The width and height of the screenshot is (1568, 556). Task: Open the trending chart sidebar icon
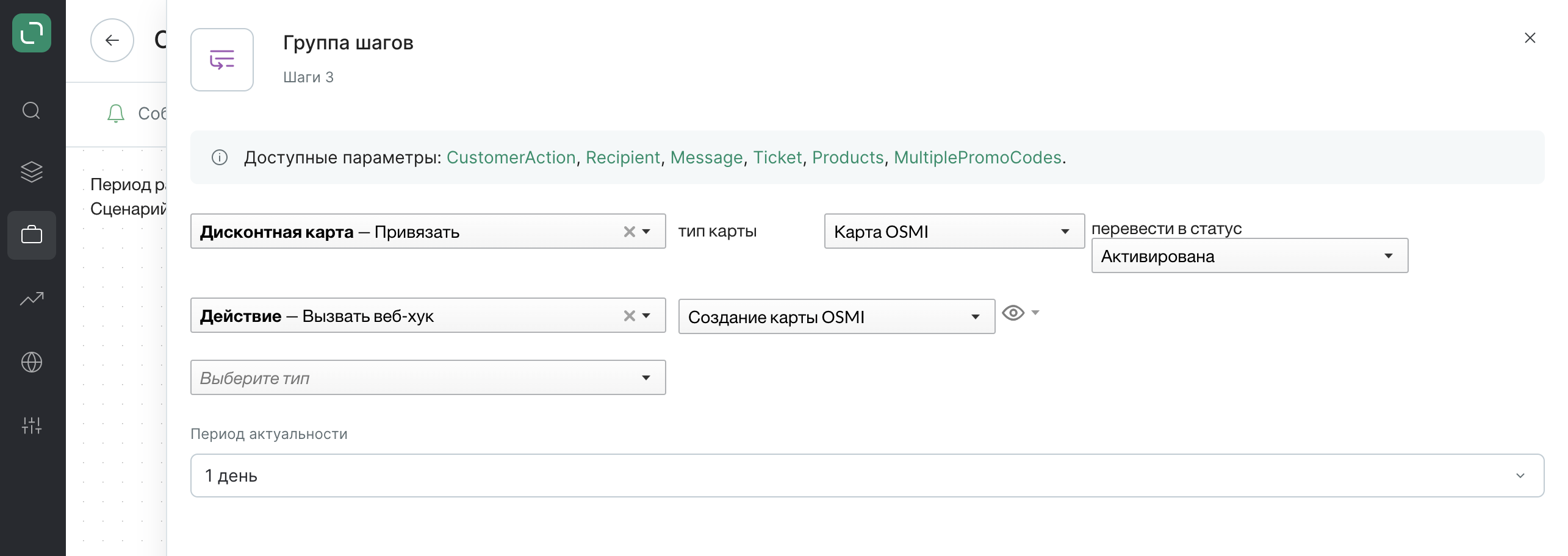click(32, 298)
